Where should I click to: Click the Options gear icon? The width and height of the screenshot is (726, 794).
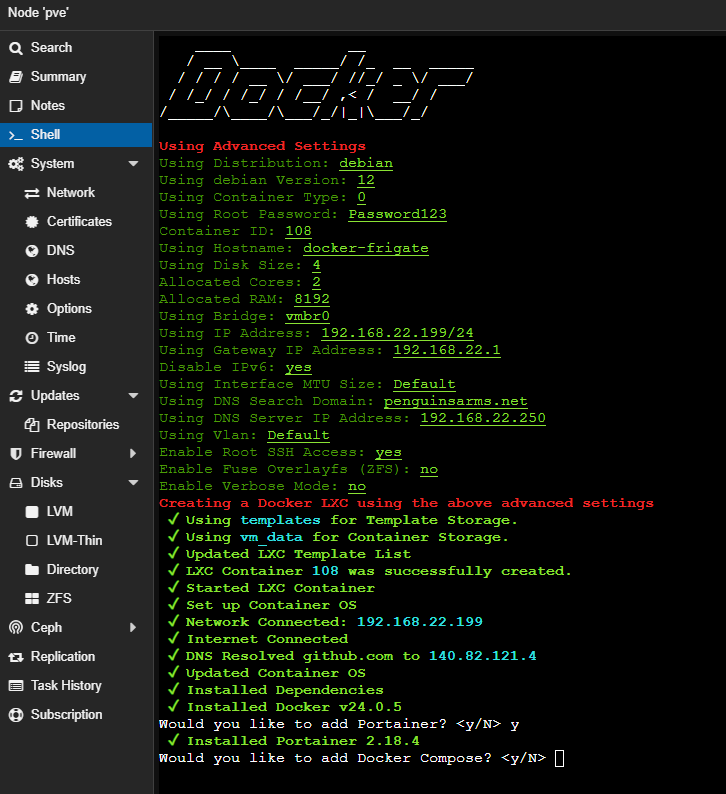32,309
